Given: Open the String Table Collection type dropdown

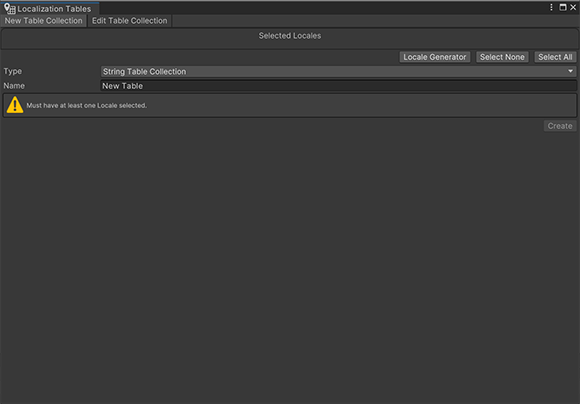Looking at the screenshot, I should pos(338,71).
